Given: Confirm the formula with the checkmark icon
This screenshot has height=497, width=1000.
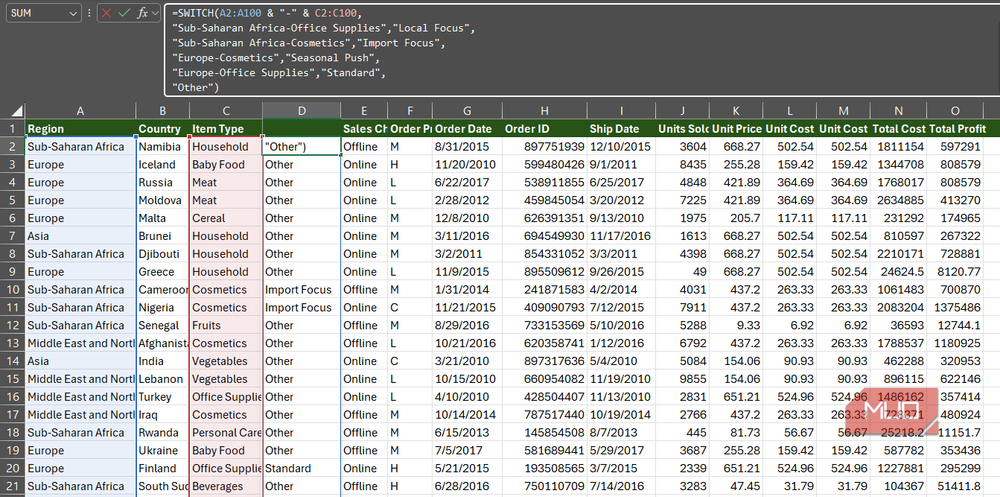Looking at the screenshot, I should tap(124, 12).
